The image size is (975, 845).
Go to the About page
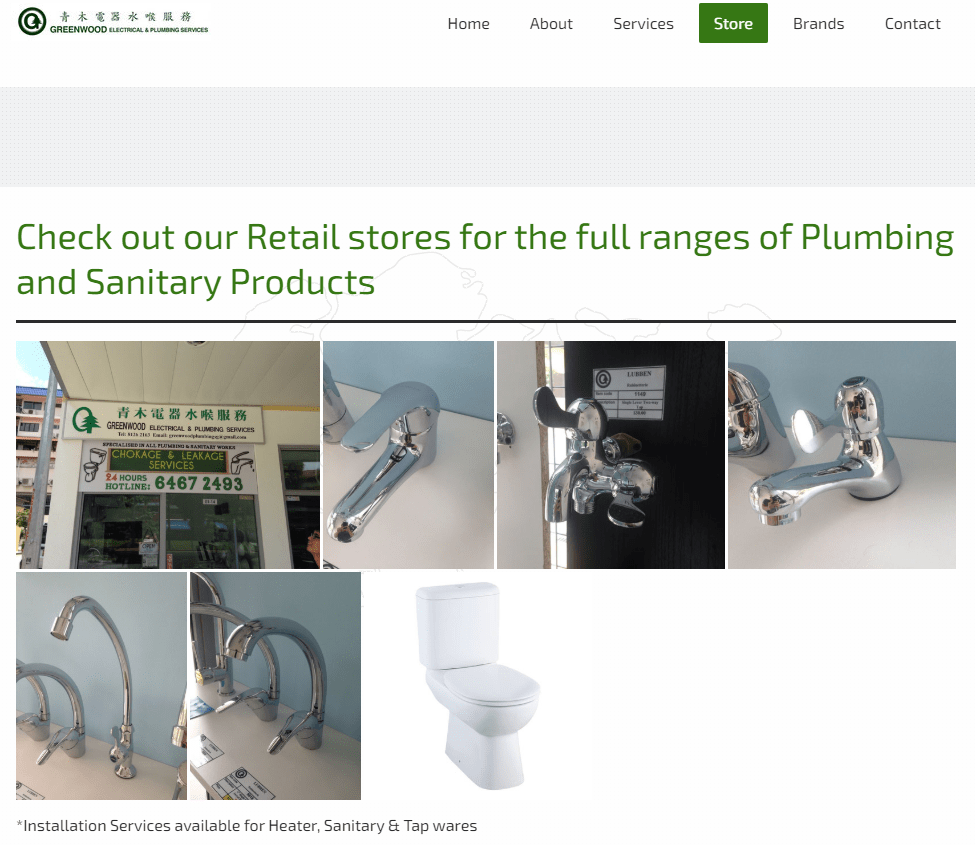tap(551, 24)
